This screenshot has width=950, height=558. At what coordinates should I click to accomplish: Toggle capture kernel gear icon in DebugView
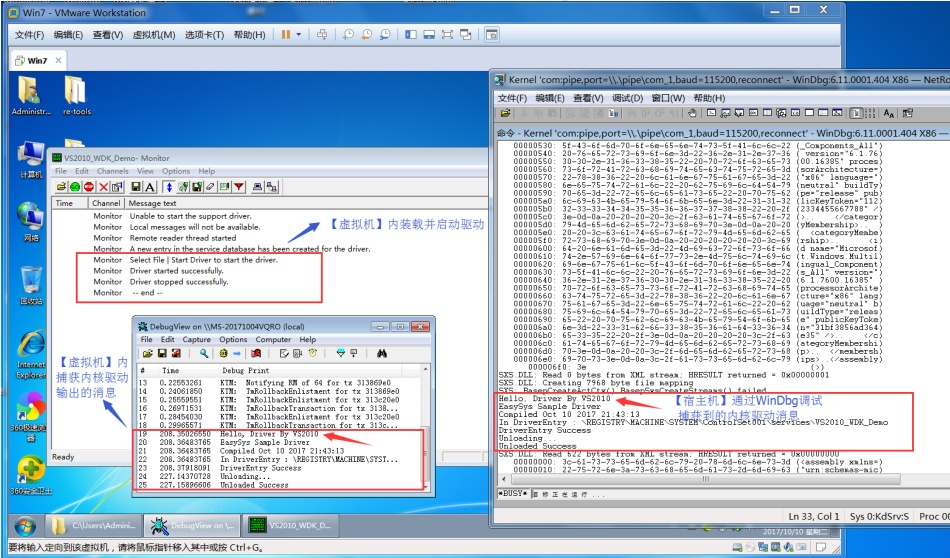[224, 353]
